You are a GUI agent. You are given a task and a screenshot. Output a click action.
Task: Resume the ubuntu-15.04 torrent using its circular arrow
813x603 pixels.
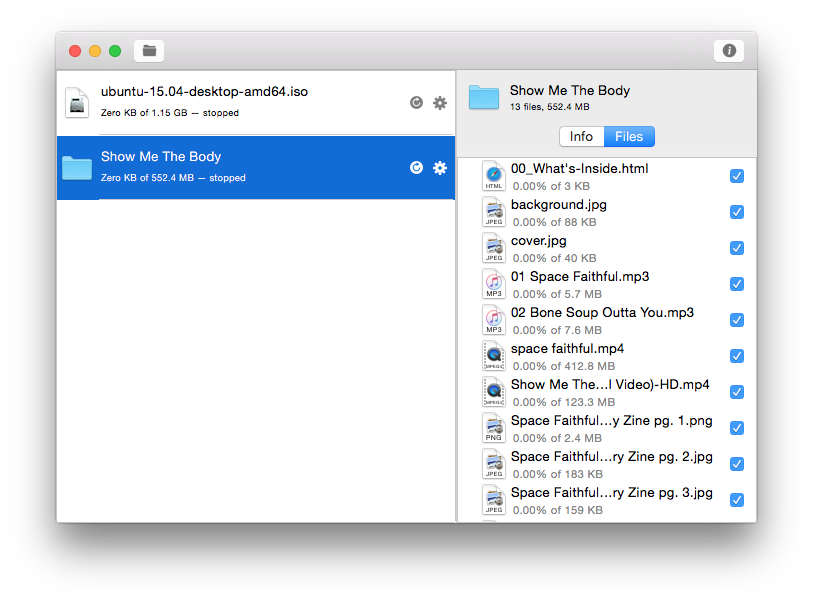point(416,103)
